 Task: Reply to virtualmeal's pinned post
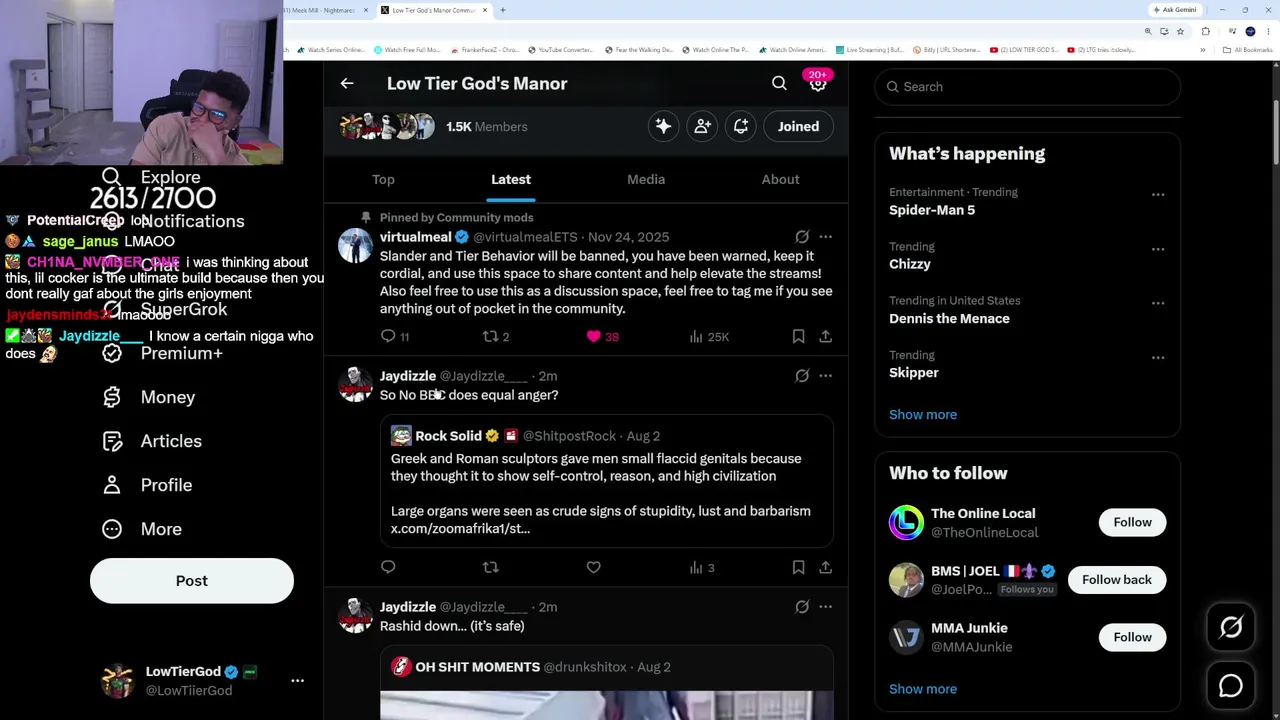pos(388,337)
